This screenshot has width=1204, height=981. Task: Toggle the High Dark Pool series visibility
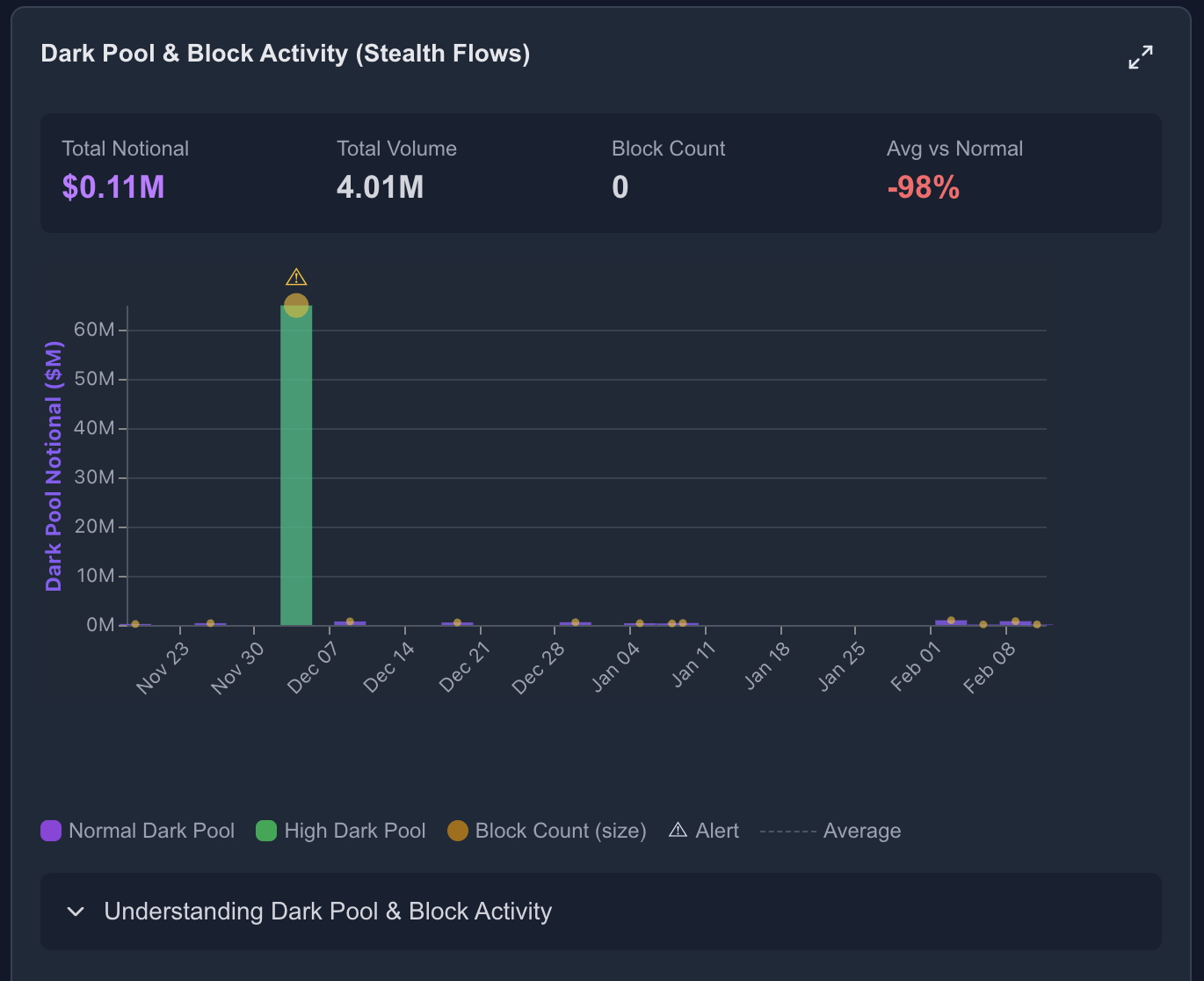point(340,830)
